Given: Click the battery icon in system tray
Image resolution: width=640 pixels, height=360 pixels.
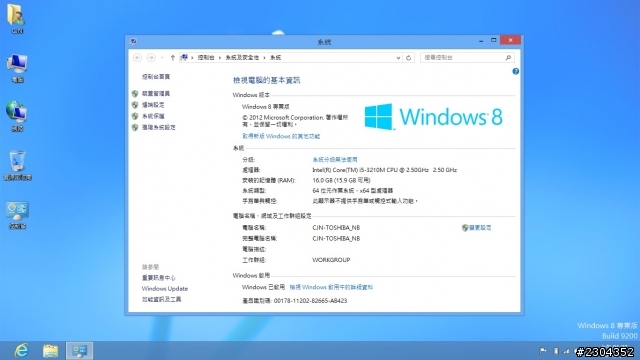Looking at the screenshot, I should pos(556,351).
